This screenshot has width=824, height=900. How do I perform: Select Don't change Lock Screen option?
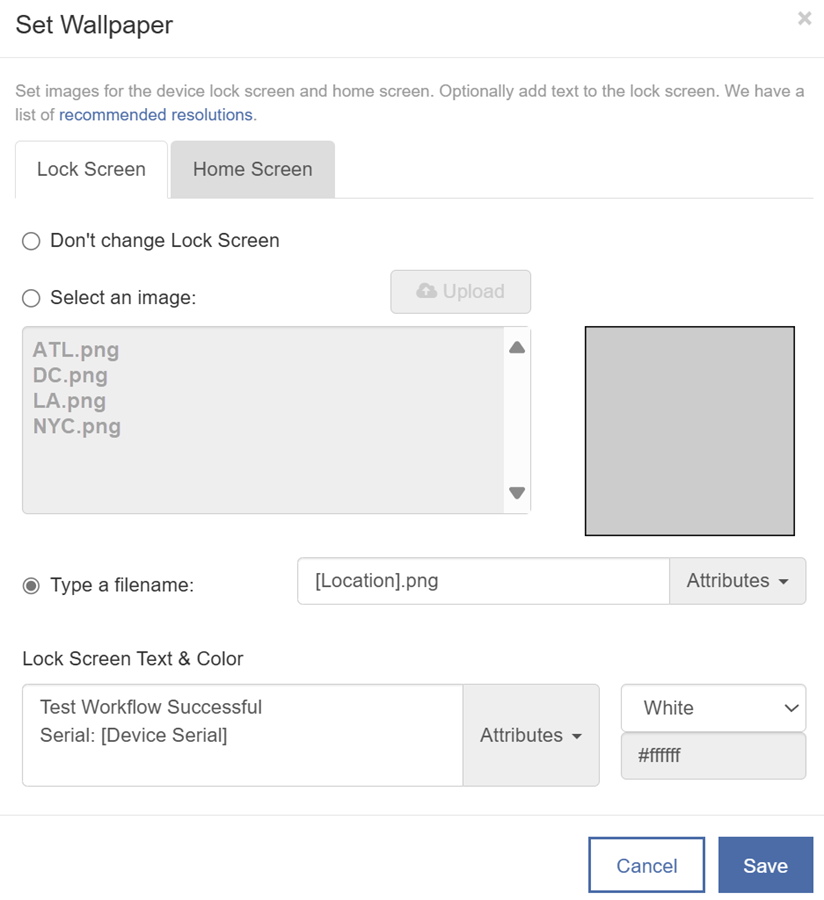coord(31,241)
